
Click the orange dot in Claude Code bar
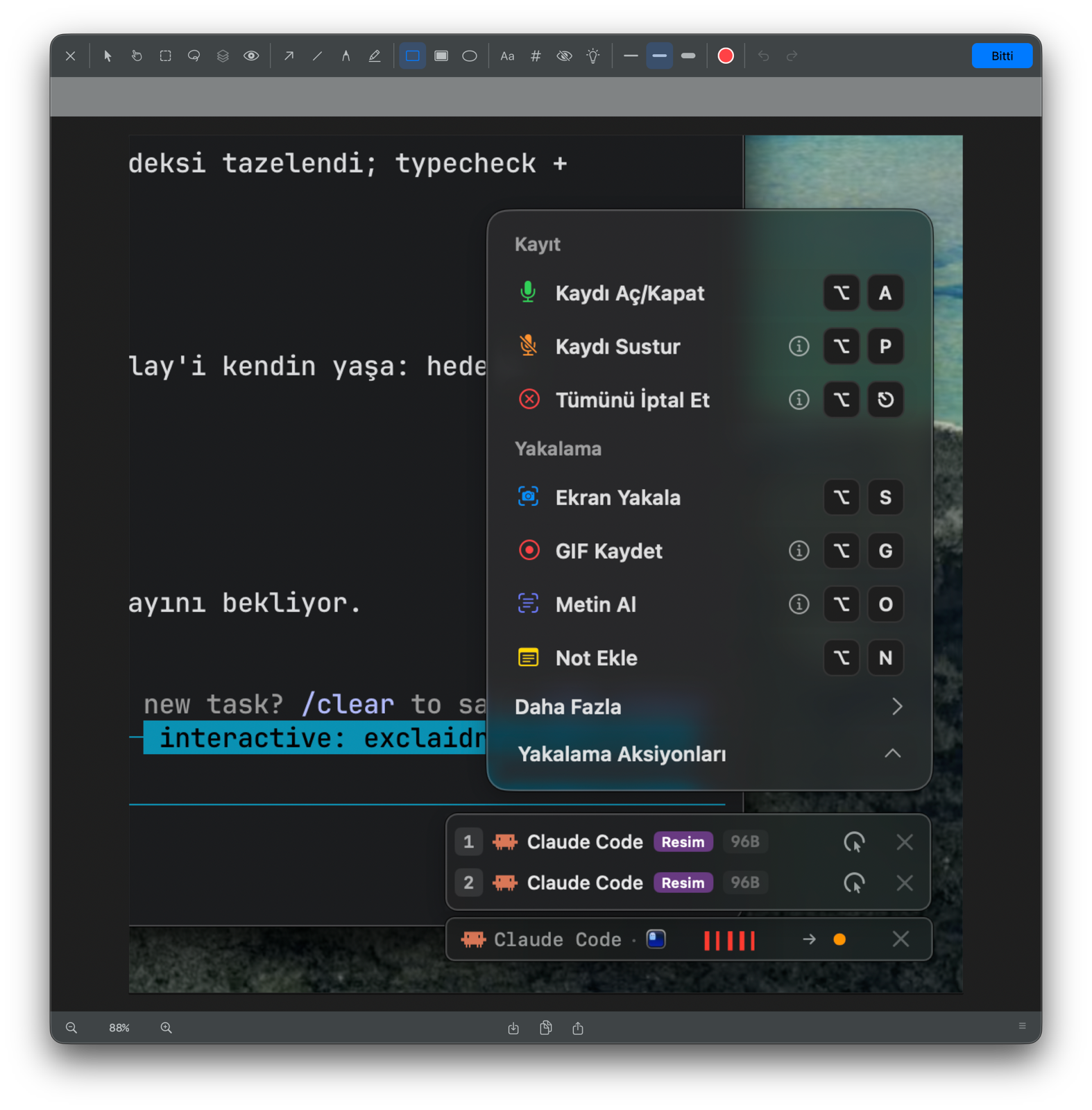pos(839,940)
